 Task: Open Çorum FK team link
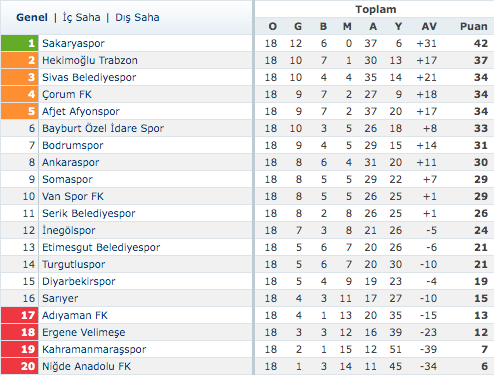67,94
